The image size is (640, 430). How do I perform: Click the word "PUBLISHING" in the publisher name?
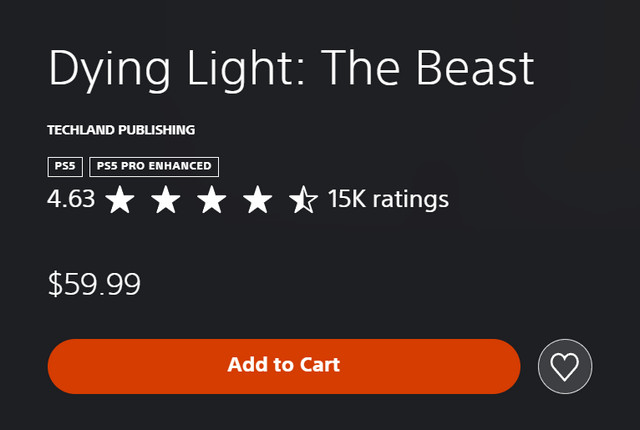click(x=158, y=130)
